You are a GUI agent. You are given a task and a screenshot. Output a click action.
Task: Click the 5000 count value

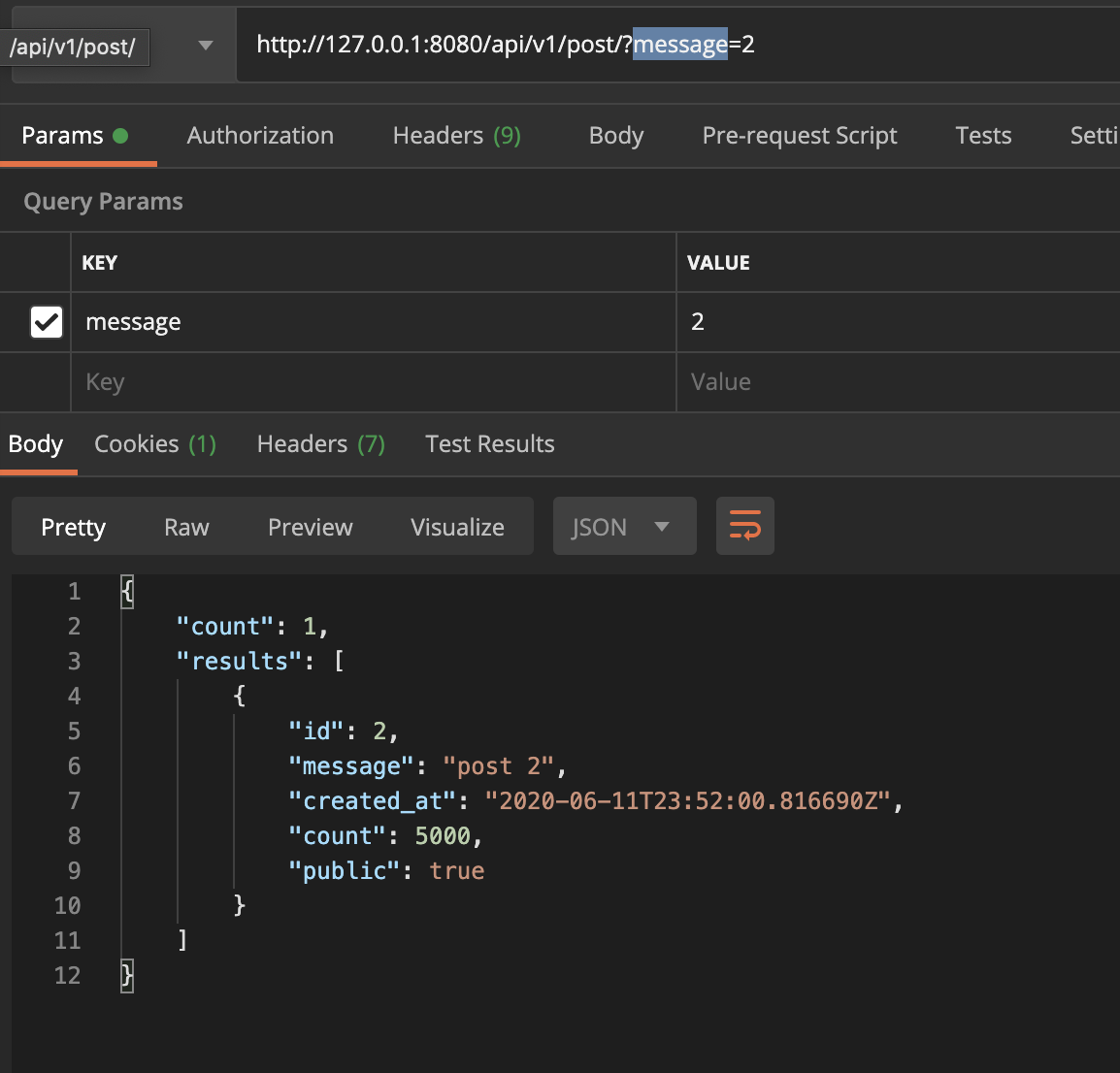tap(443, 836)
